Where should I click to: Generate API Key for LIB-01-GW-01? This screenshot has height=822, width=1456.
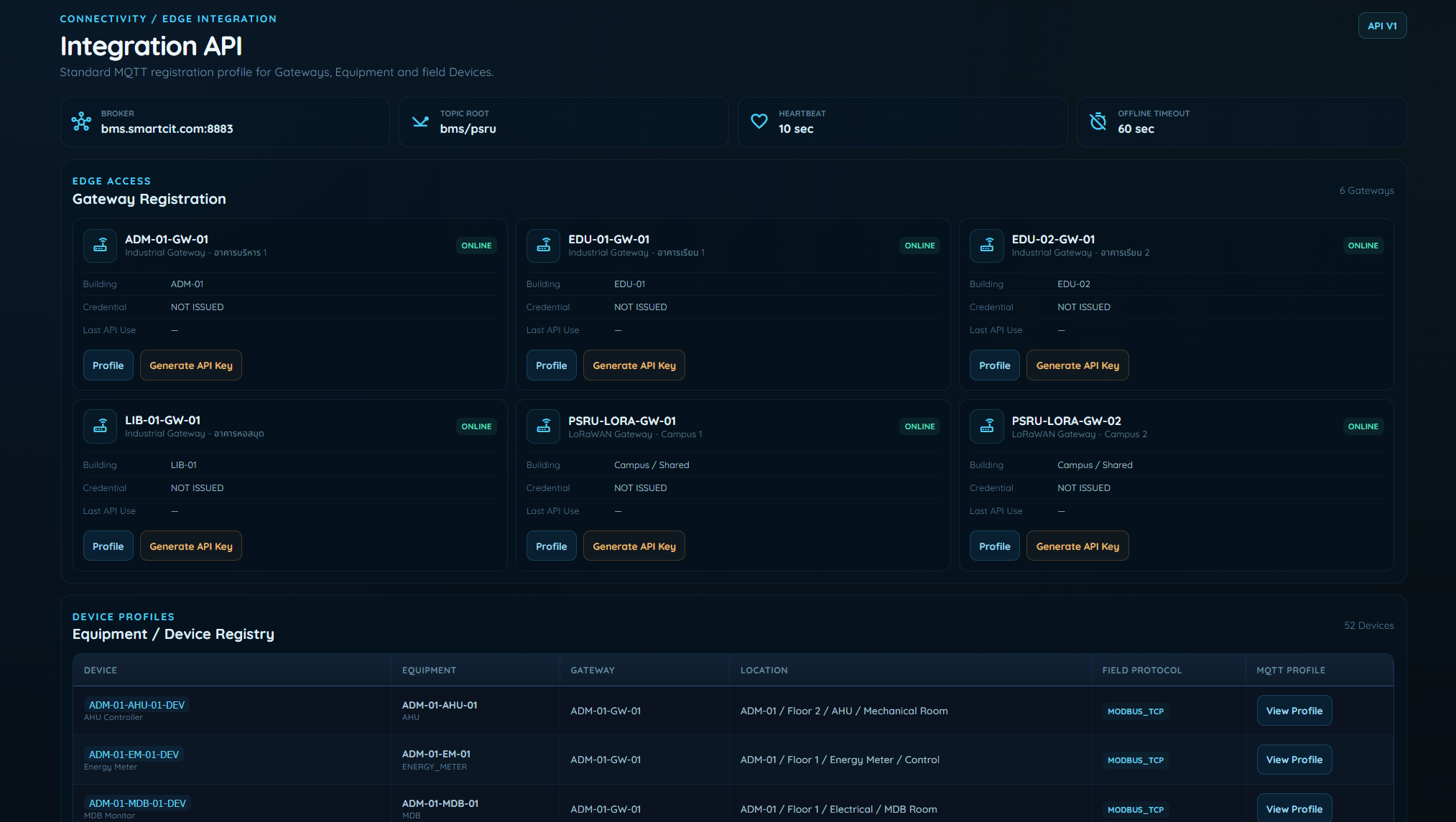click(191, 546)
